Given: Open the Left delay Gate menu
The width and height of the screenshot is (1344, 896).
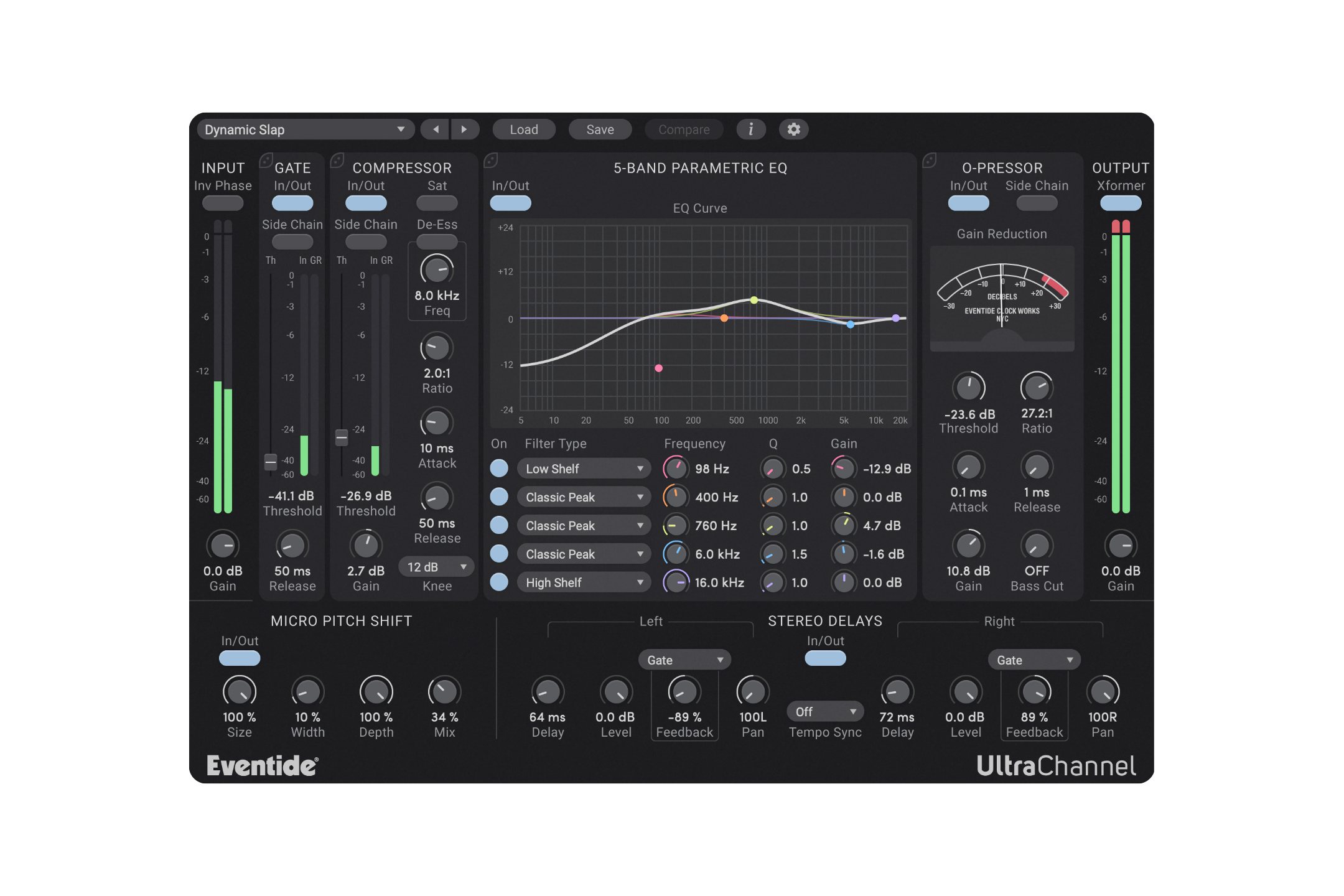Looking at the screenshot, I should pyautogui.click(x=684, y=660).
